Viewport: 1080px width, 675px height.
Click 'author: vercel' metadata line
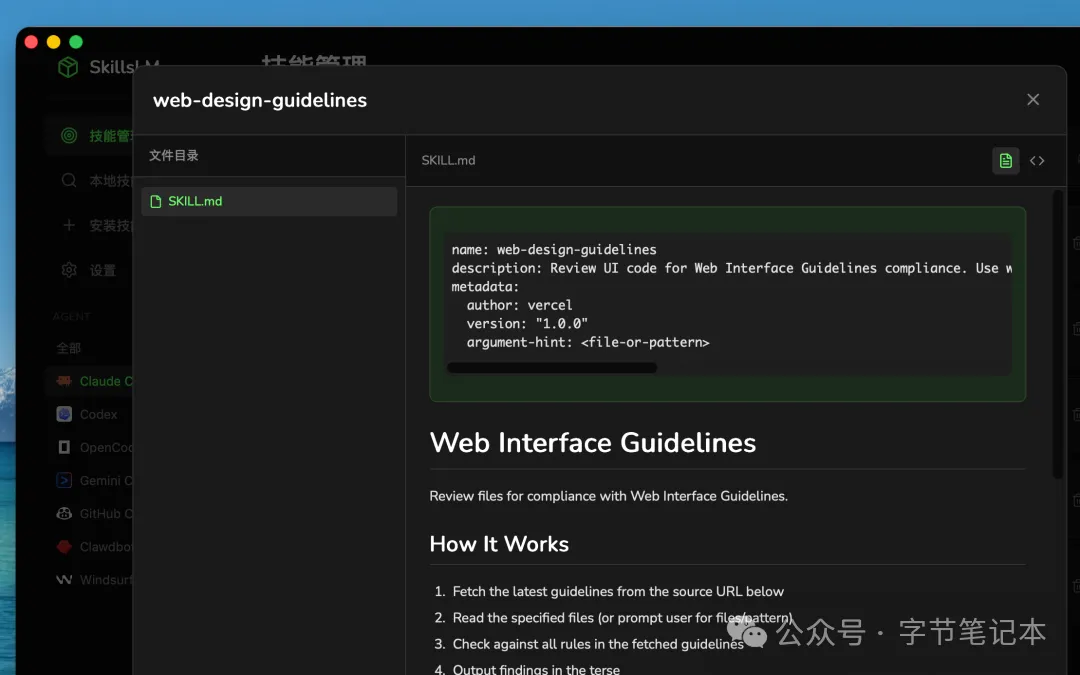[519, 305]
